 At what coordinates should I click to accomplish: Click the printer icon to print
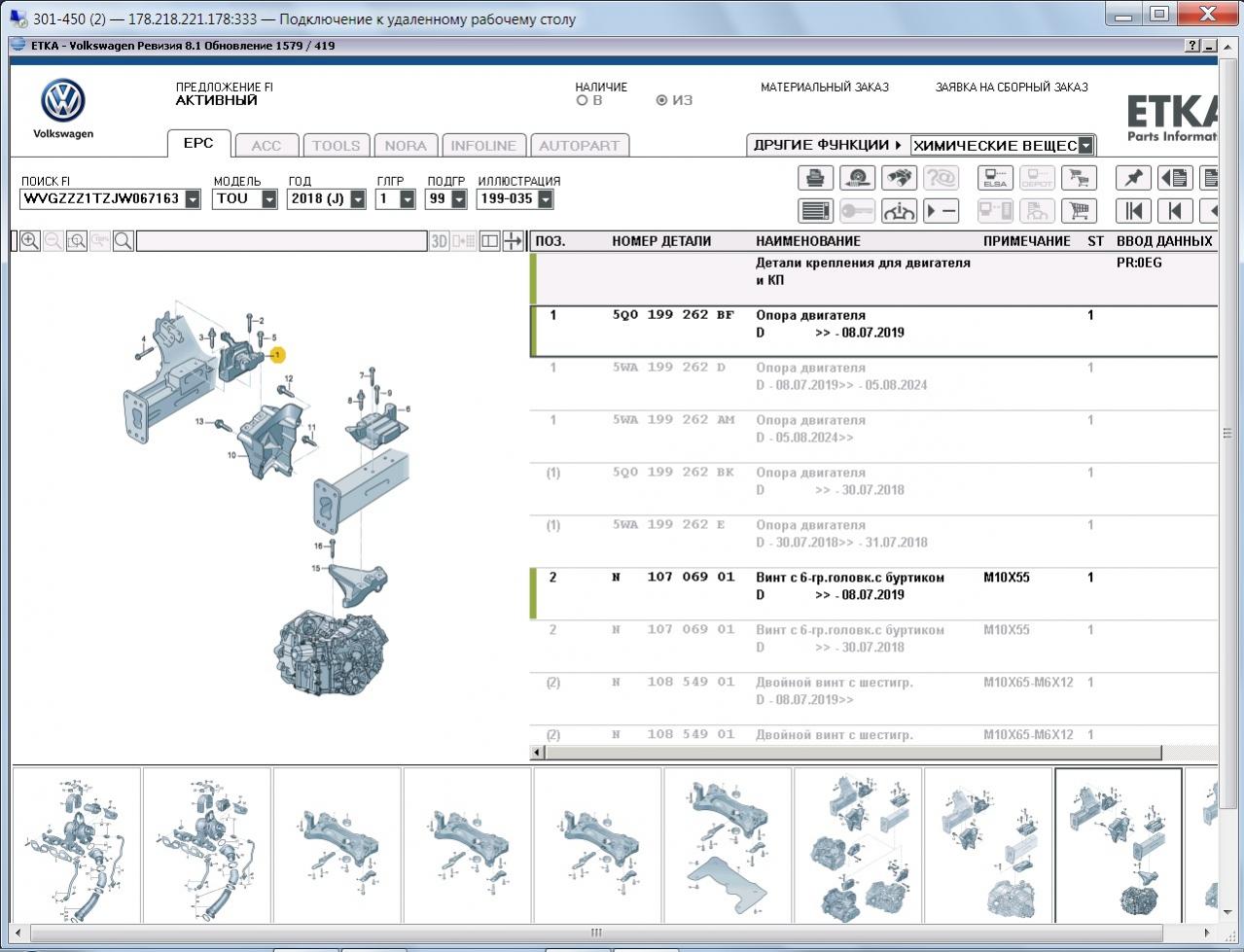816,178
